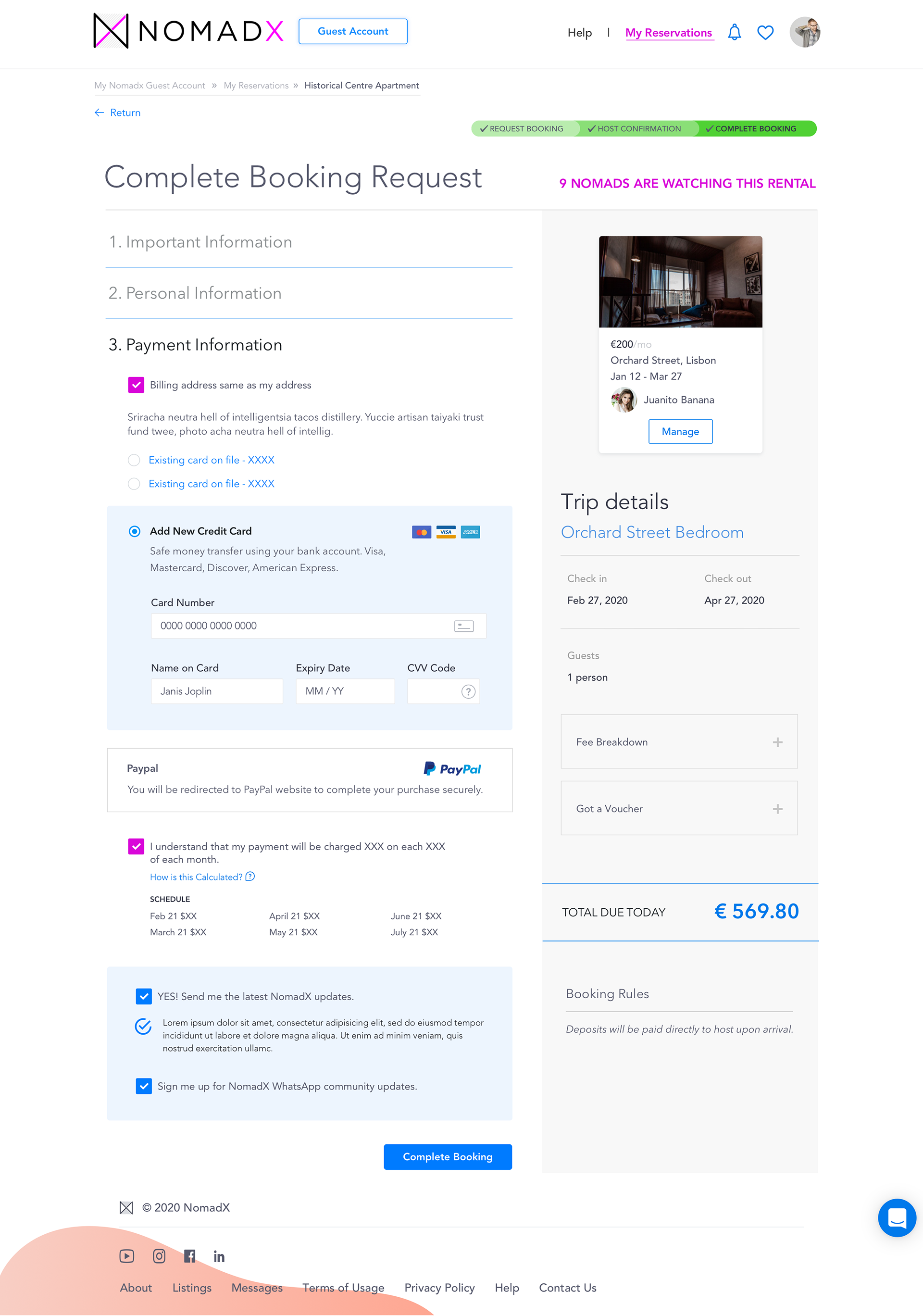Image resolution: width=923 pixels, height=1316 pixels.
Task: Open About in the footer
Action: click(x=136, y=1288)
